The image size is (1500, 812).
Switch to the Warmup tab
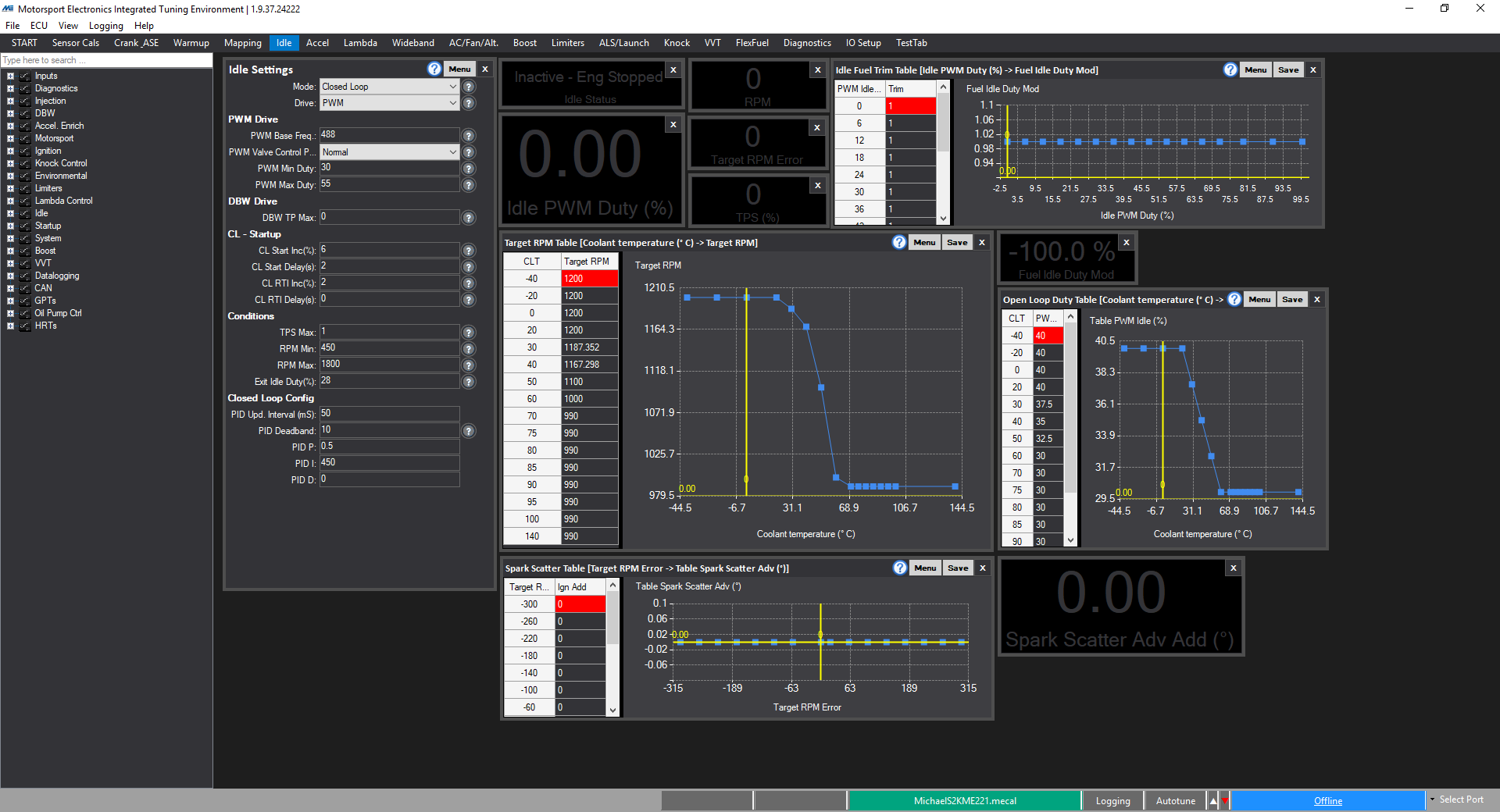coord(191,43)
